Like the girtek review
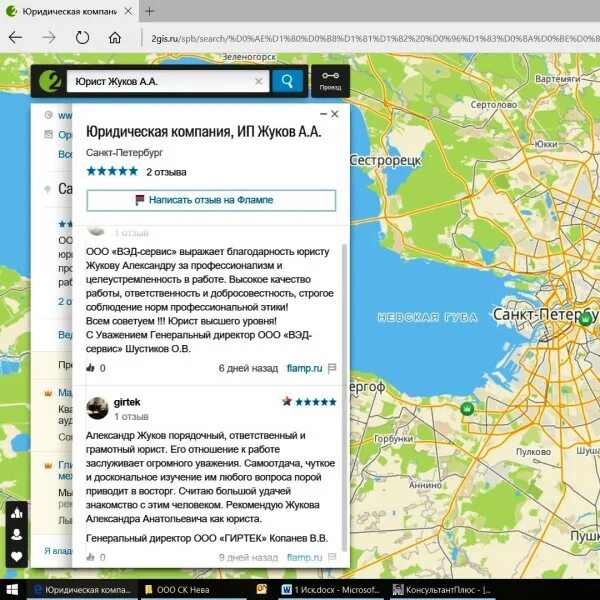 coord(91,557)
